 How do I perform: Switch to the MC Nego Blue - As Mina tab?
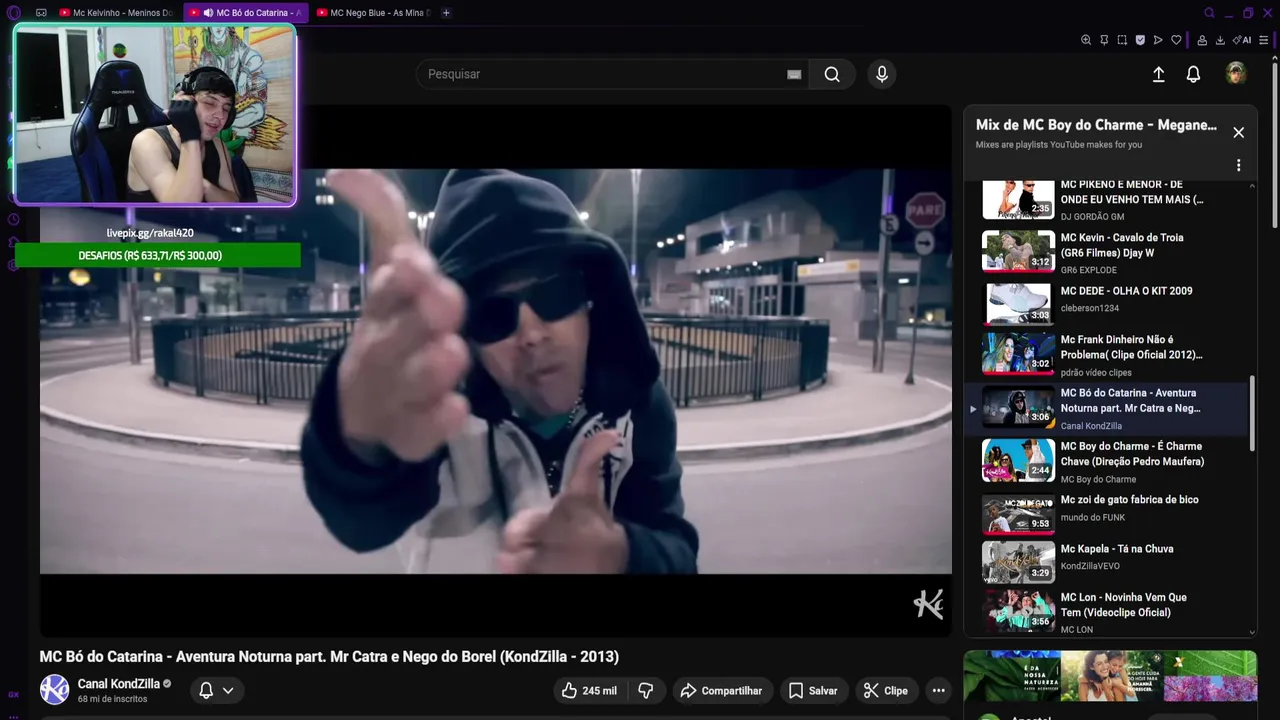click(373, 13)
